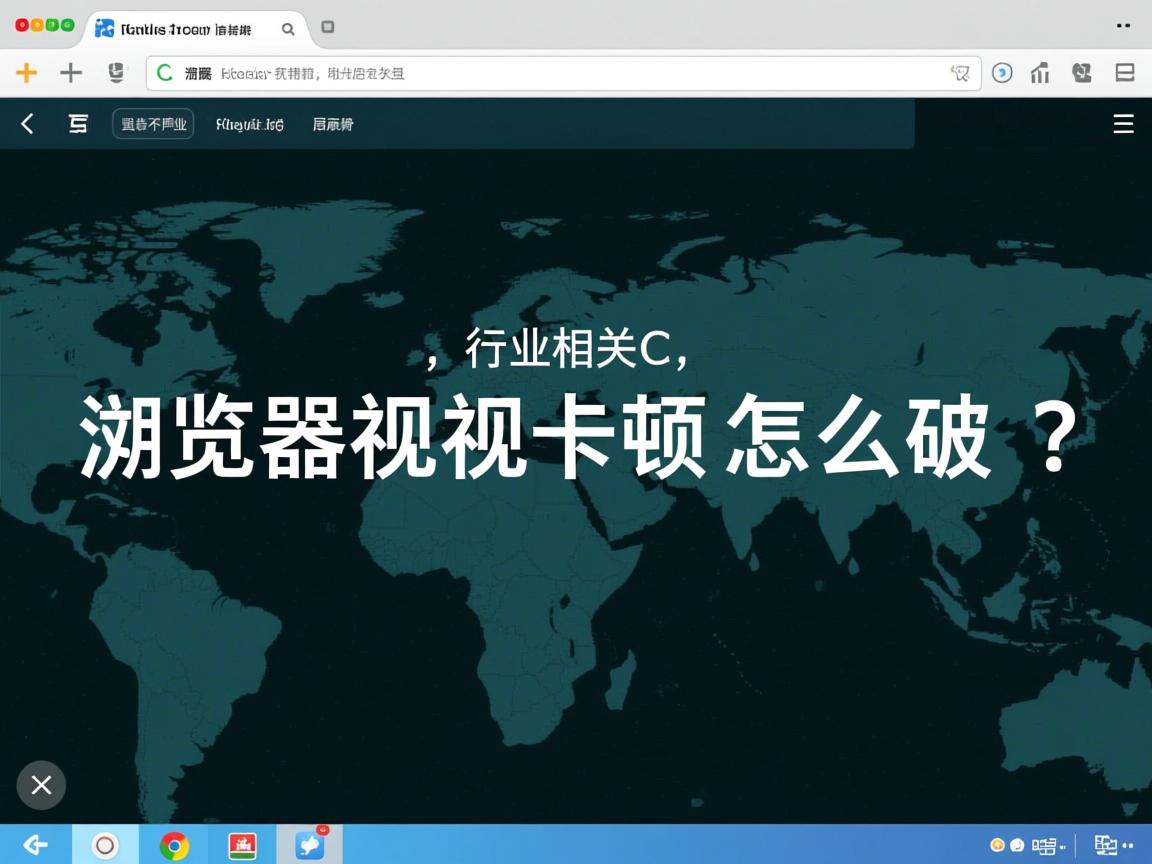
Task: Open the browser panel icon at far right
Action: pyautogui.click(x=1124, y=73)
